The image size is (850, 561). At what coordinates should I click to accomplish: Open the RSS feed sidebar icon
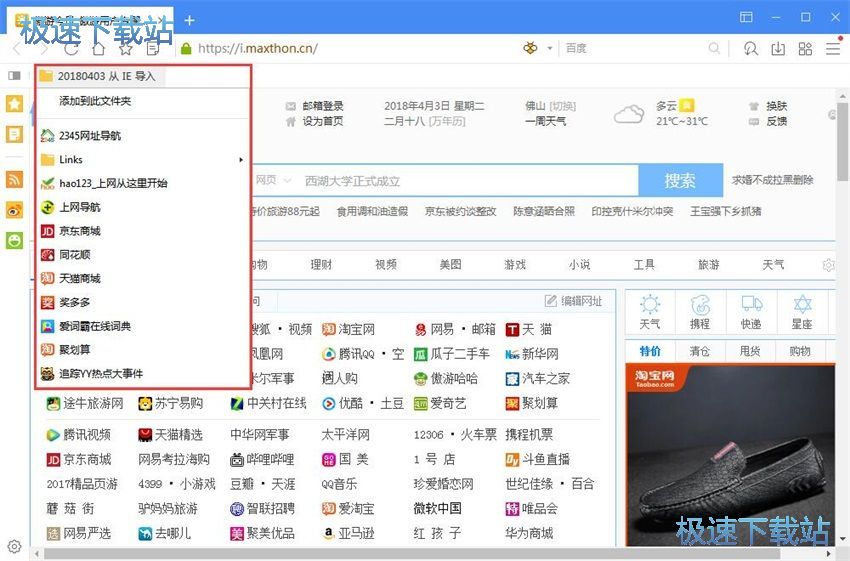15,179
